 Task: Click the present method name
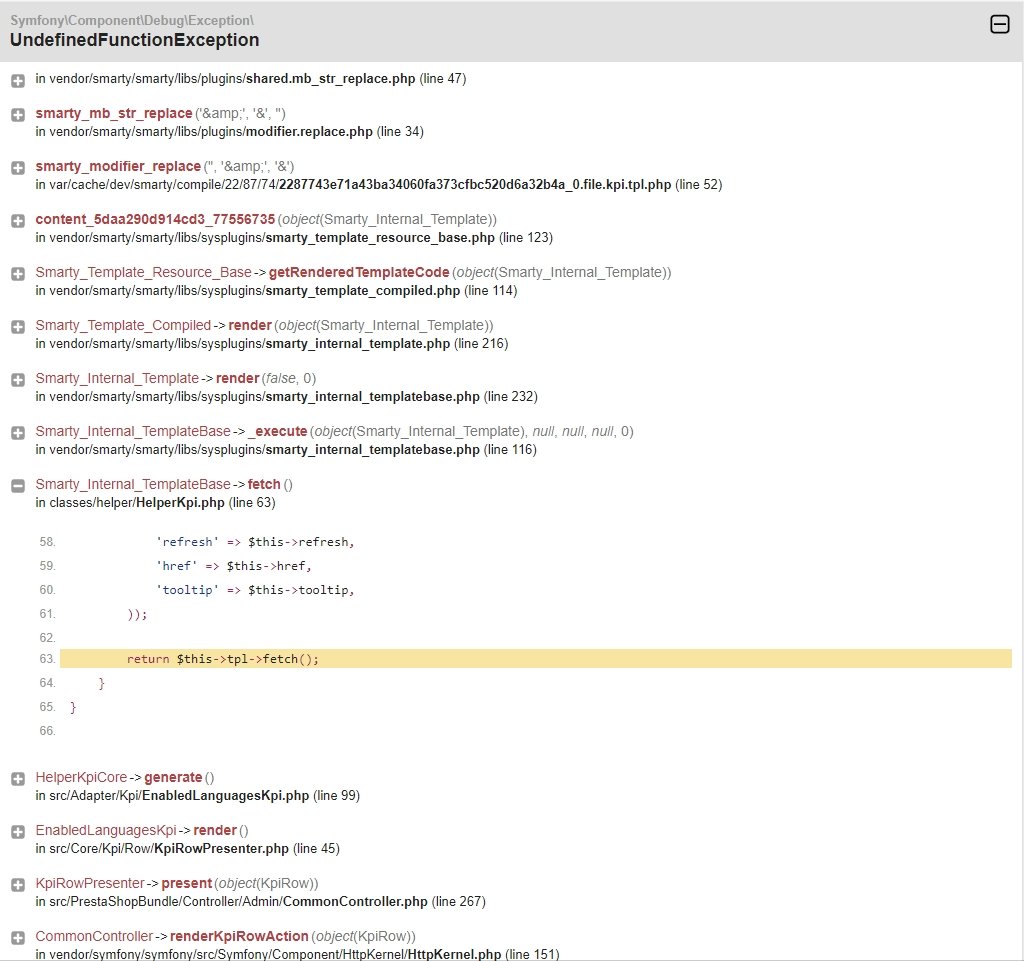[187, 883]
